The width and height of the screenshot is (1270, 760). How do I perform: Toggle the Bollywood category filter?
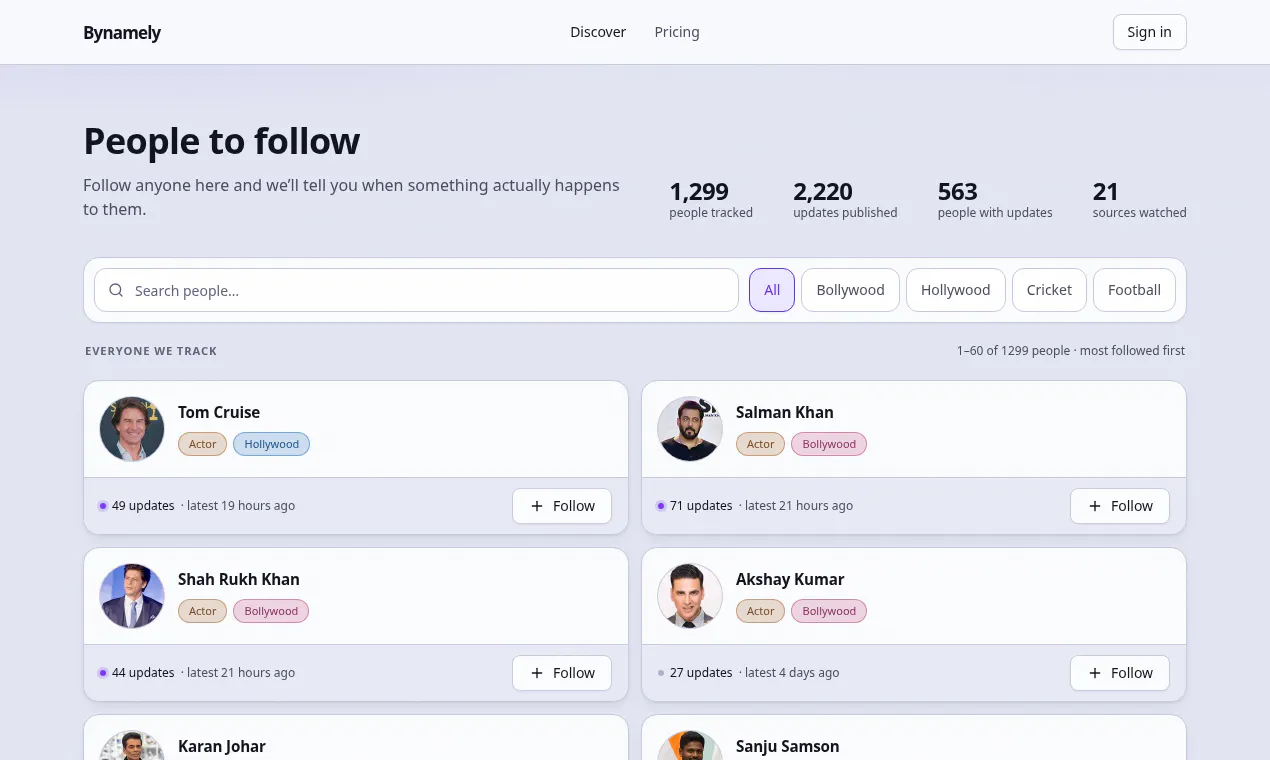(x=850, y=290)
